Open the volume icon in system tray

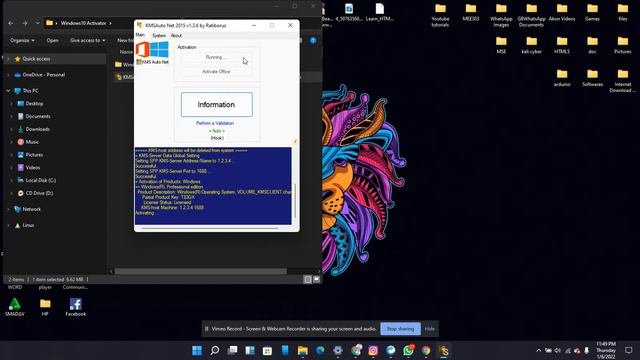(558, 351)
